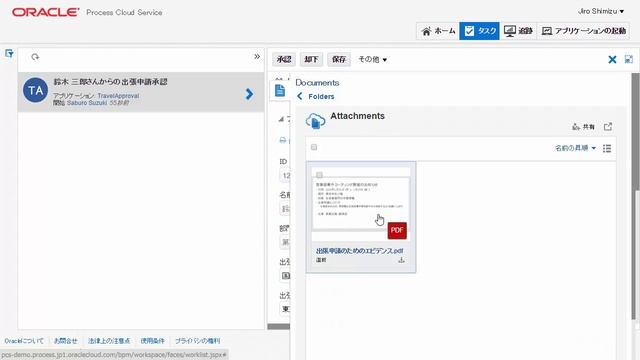The width and height of the screenshot is (640, 360).
Task: Toggle the select-all checkbox in Attachments
Action: [x=314, y=147]
